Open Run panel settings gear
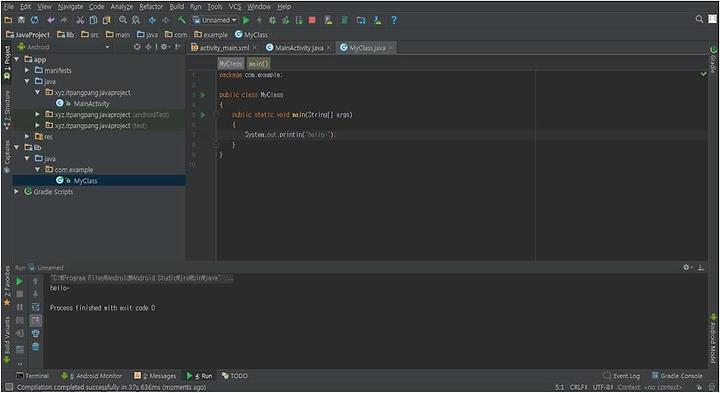 click(687, 267)
